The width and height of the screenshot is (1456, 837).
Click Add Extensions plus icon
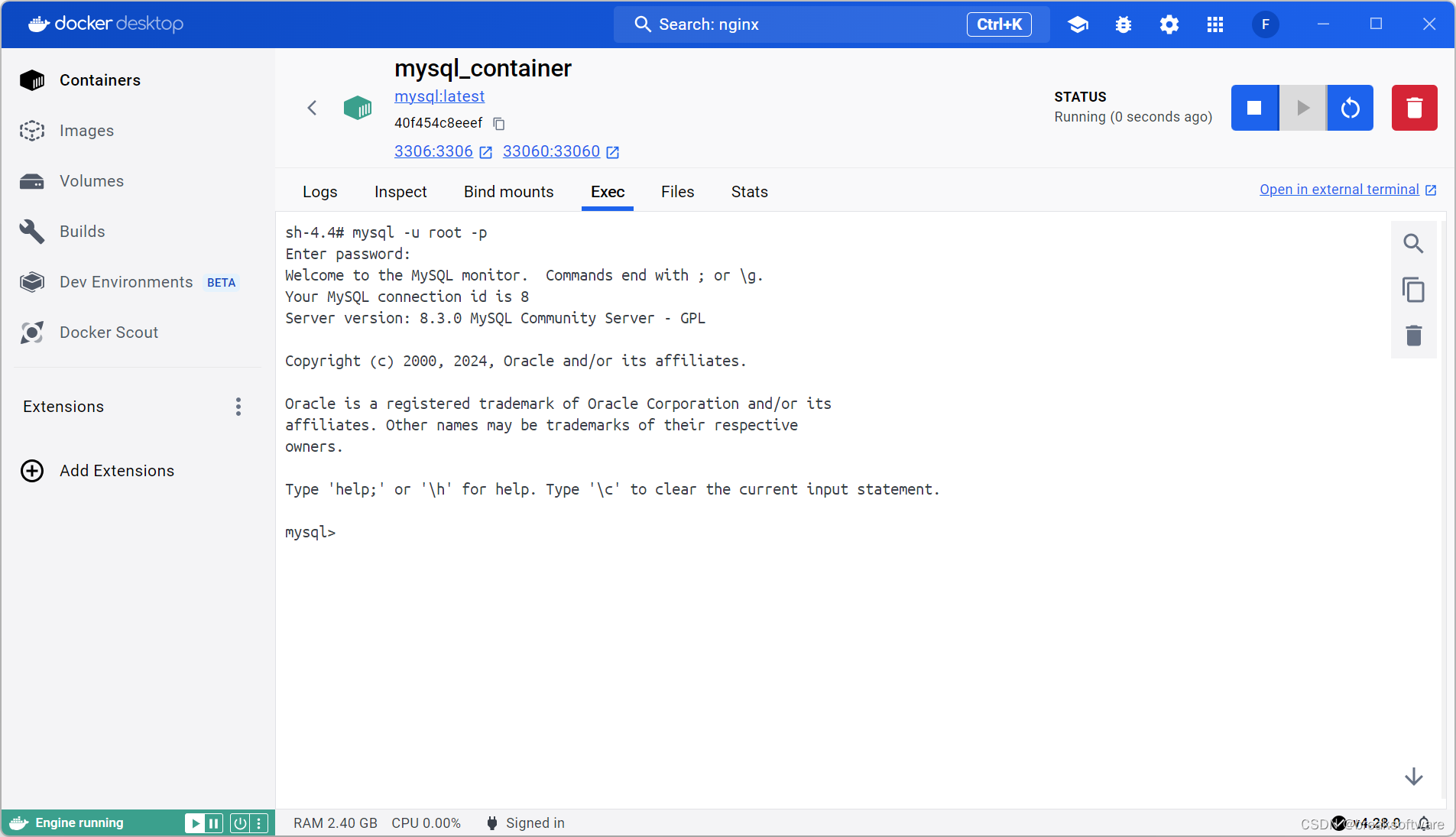pyautogui.click(x=32, y=471)
